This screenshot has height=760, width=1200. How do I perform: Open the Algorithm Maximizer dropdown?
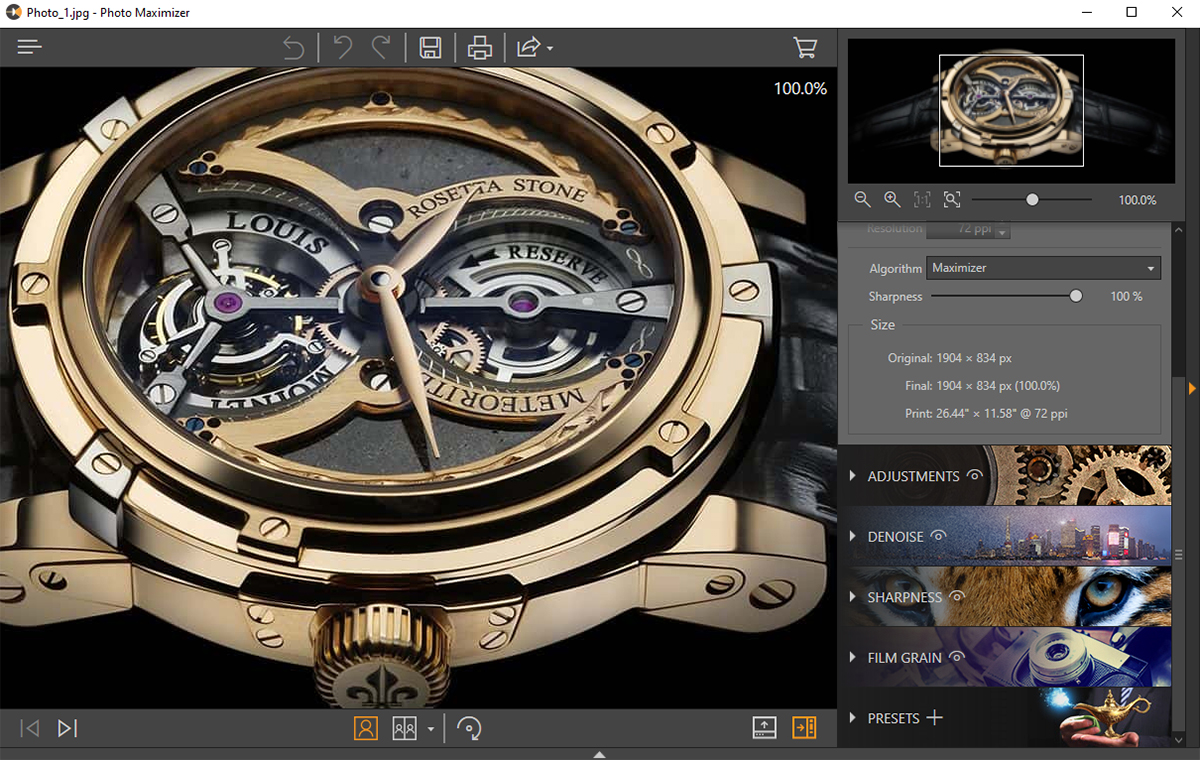1043,268
